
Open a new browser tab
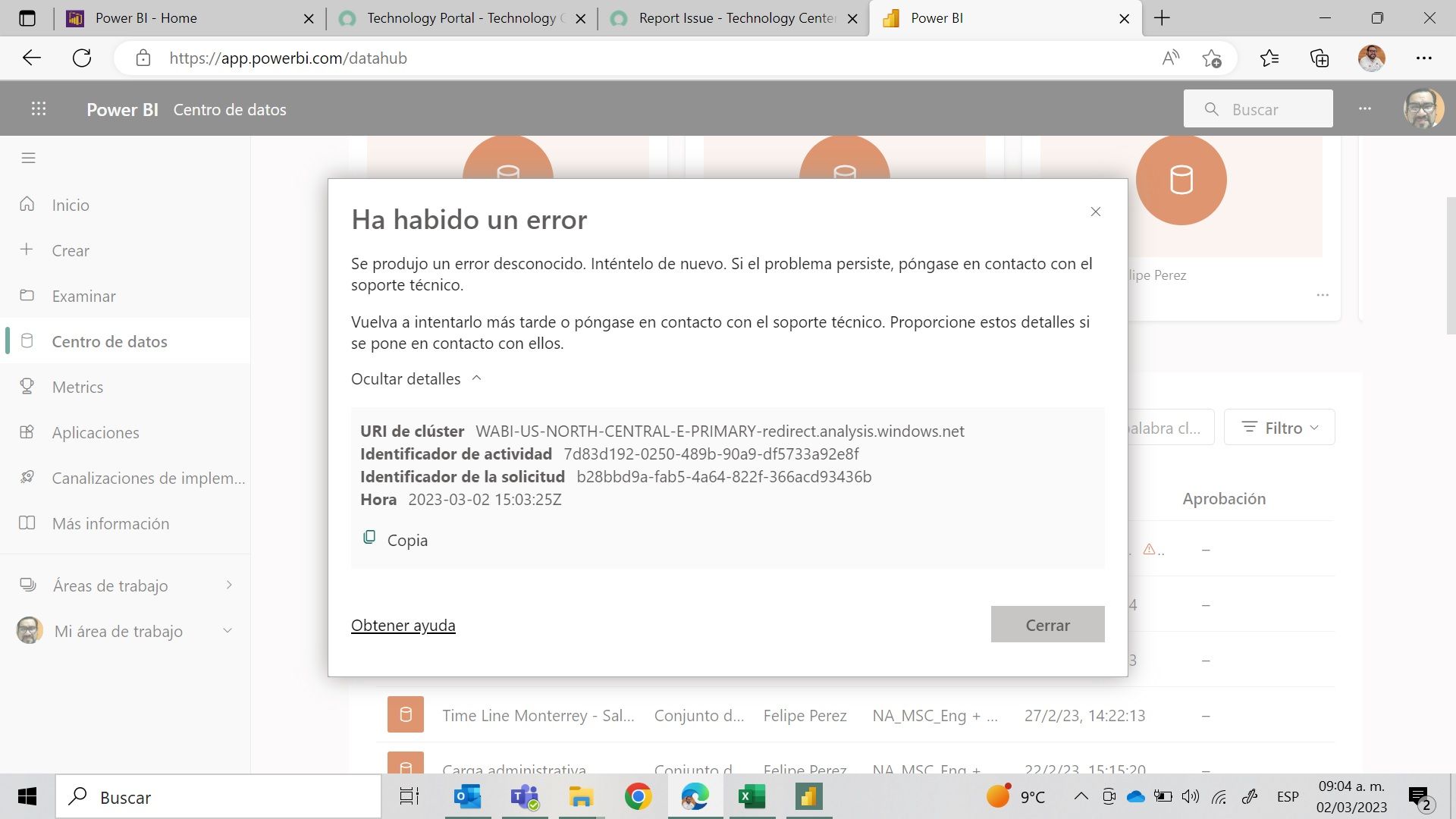(x=1161, y=18)
